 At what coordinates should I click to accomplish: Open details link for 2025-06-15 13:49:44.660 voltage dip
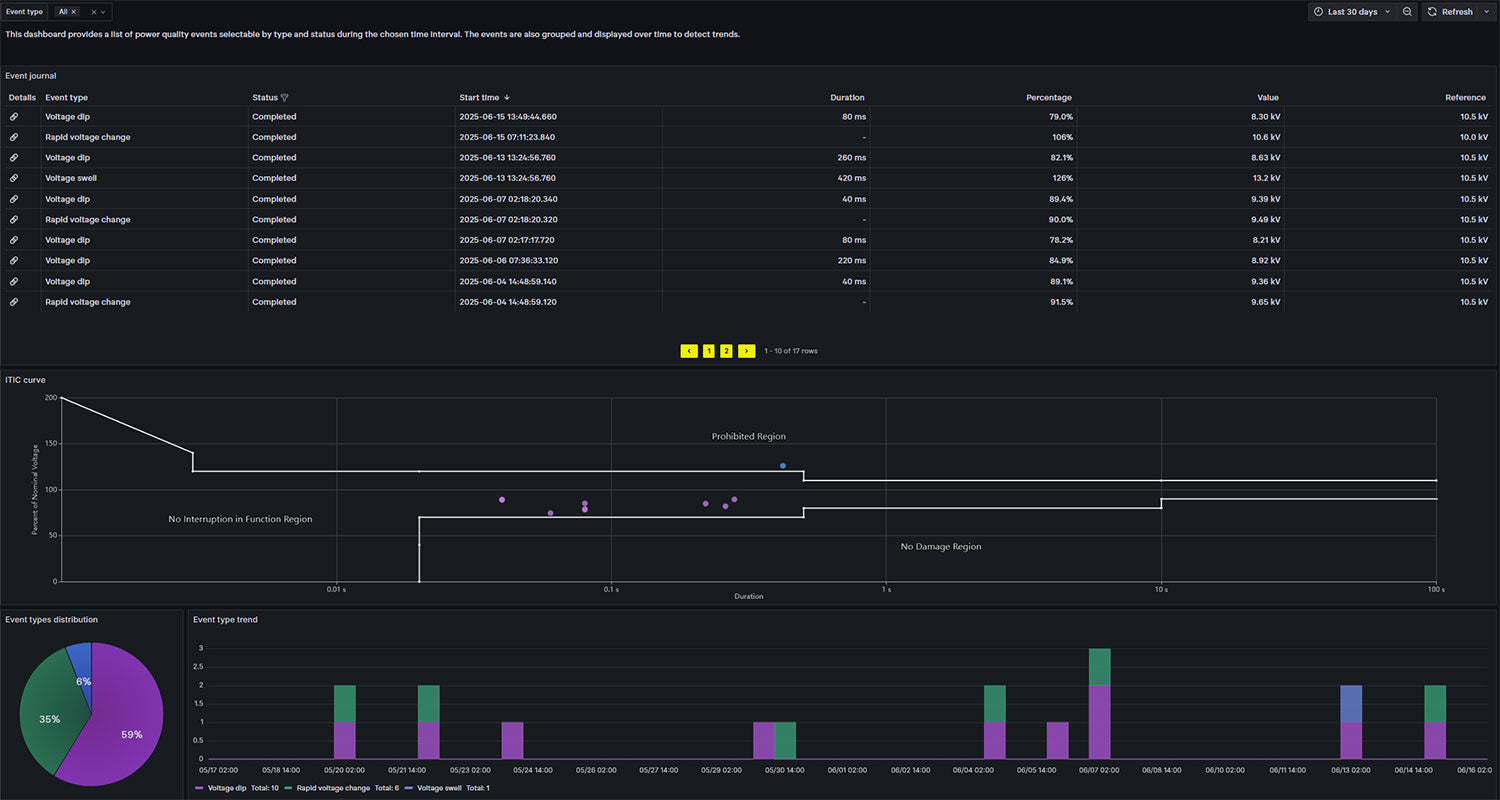click(x=14, y=117)
